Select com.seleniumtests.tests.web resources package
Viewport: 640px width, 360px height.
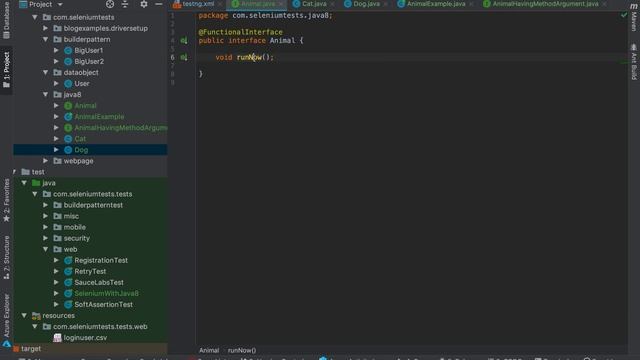100,327
